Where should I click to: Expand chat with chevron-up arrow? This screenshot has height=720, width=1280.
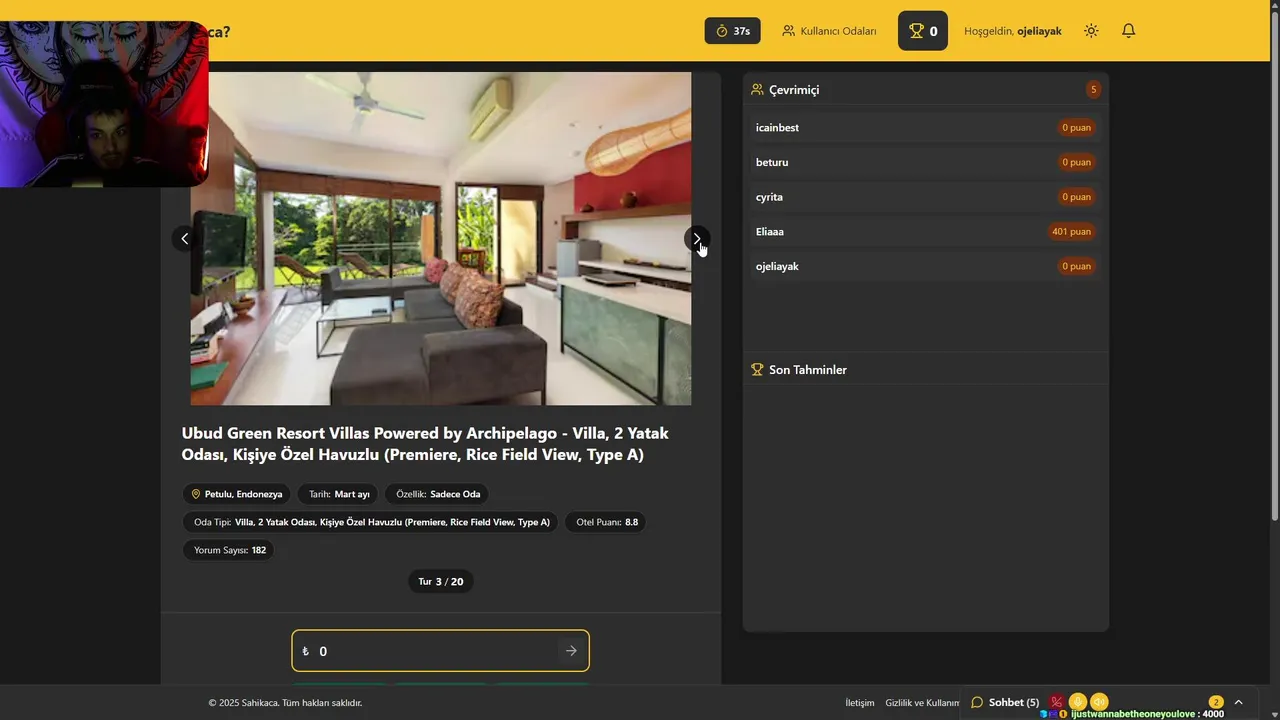click(x=1238, y=702)
